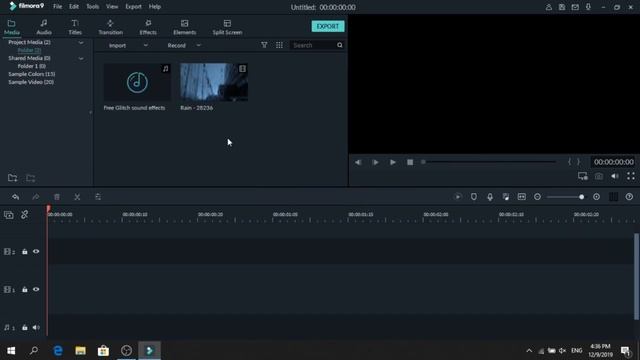Open the Help menu

155,7
